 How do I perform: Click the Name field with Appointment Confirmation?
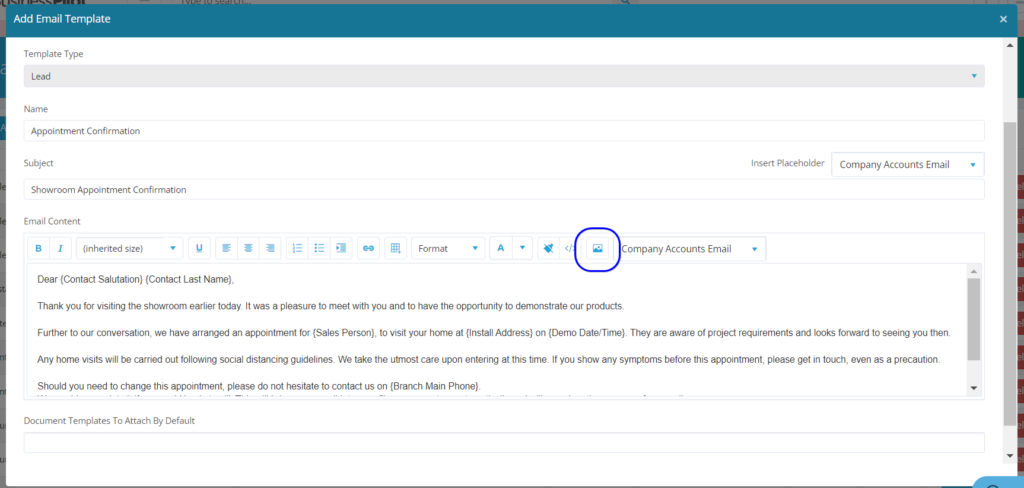(x=503, y=131)
